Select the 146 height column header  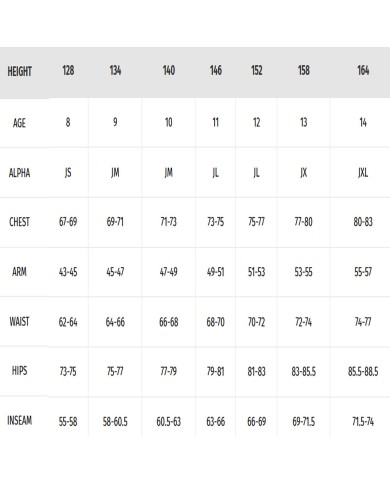[x=216, y=70]
